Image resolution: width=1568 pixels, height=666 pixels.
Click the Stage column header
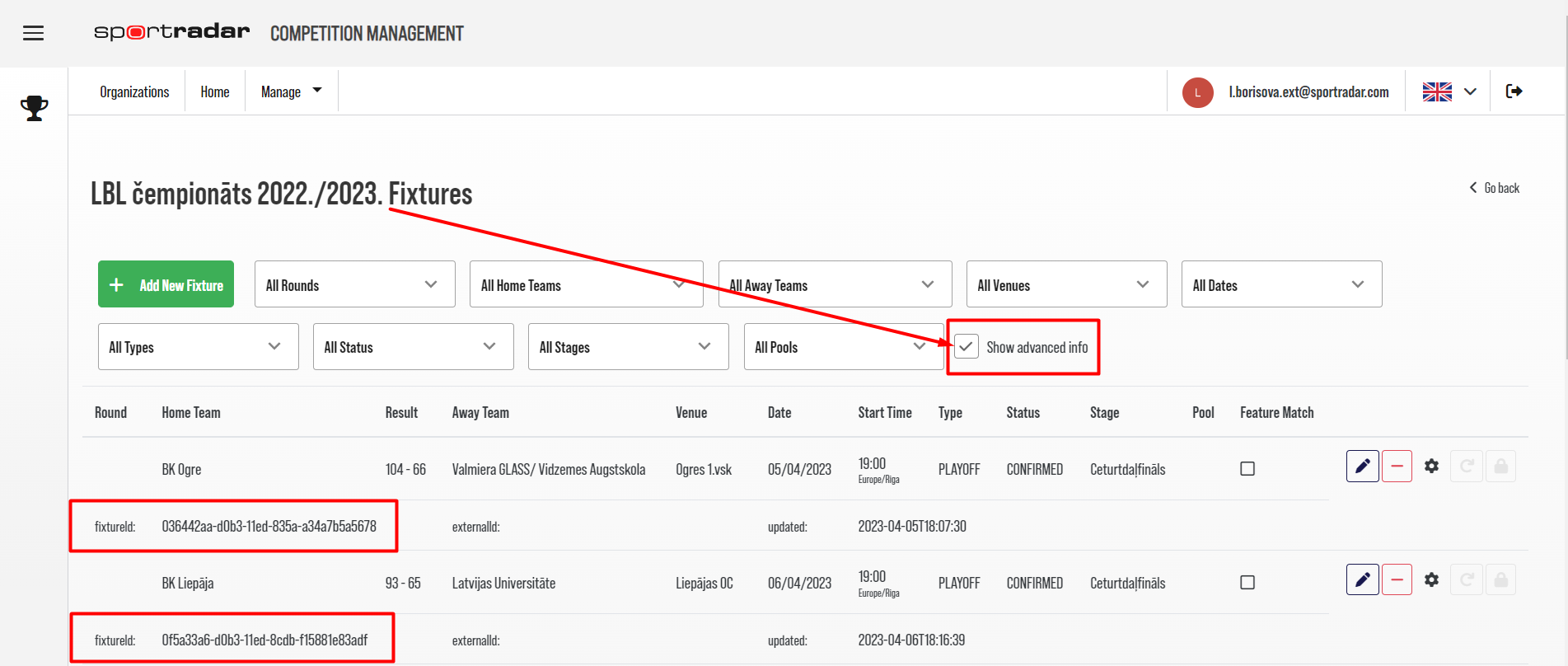[x=1104, y=412]
